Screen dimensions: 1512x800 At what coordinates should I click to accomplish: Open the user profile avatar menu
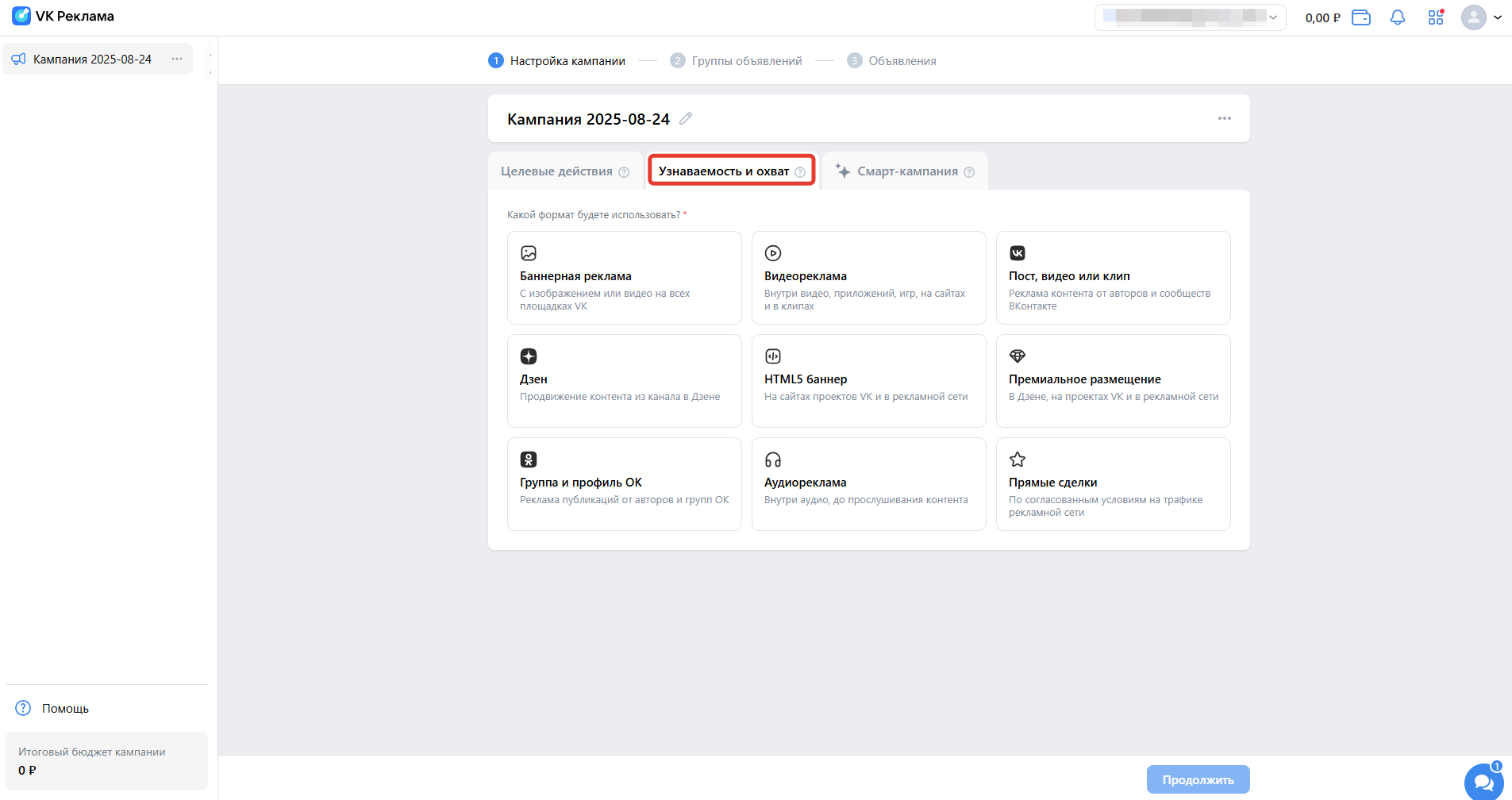pos(1481,17)
